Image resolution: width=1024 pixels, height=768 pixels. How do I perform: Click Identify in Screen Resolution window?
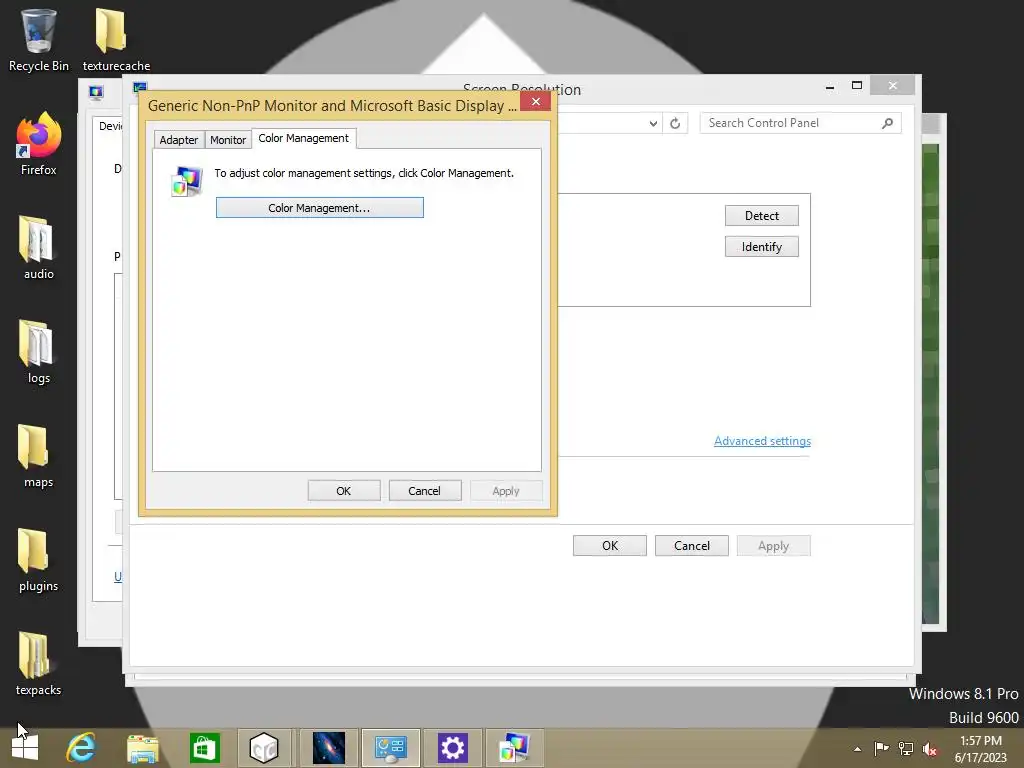761,247
